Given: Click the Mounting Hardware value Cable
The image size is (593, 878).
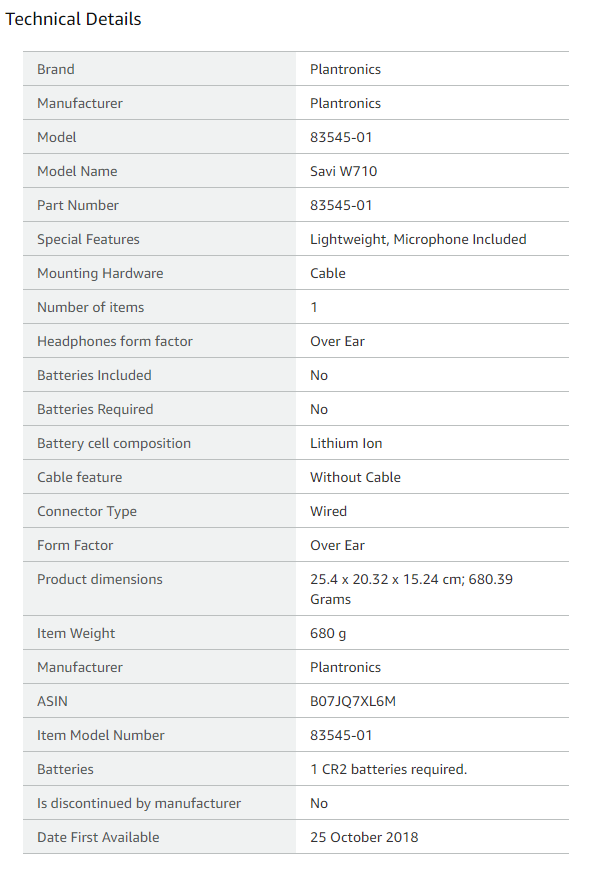Looking at the screenshot, I should (x=328, y=273).
